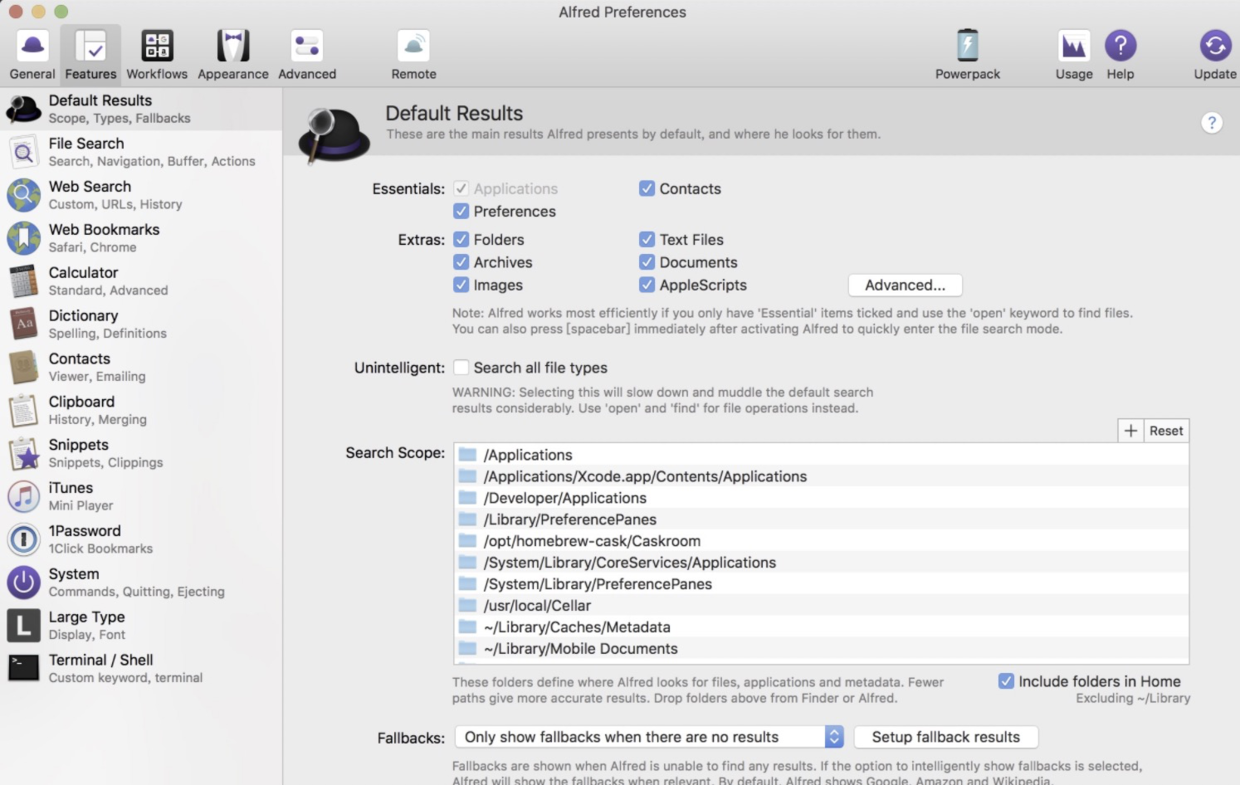Open Clipboard history settings
1240x785 pixels.
141,410
